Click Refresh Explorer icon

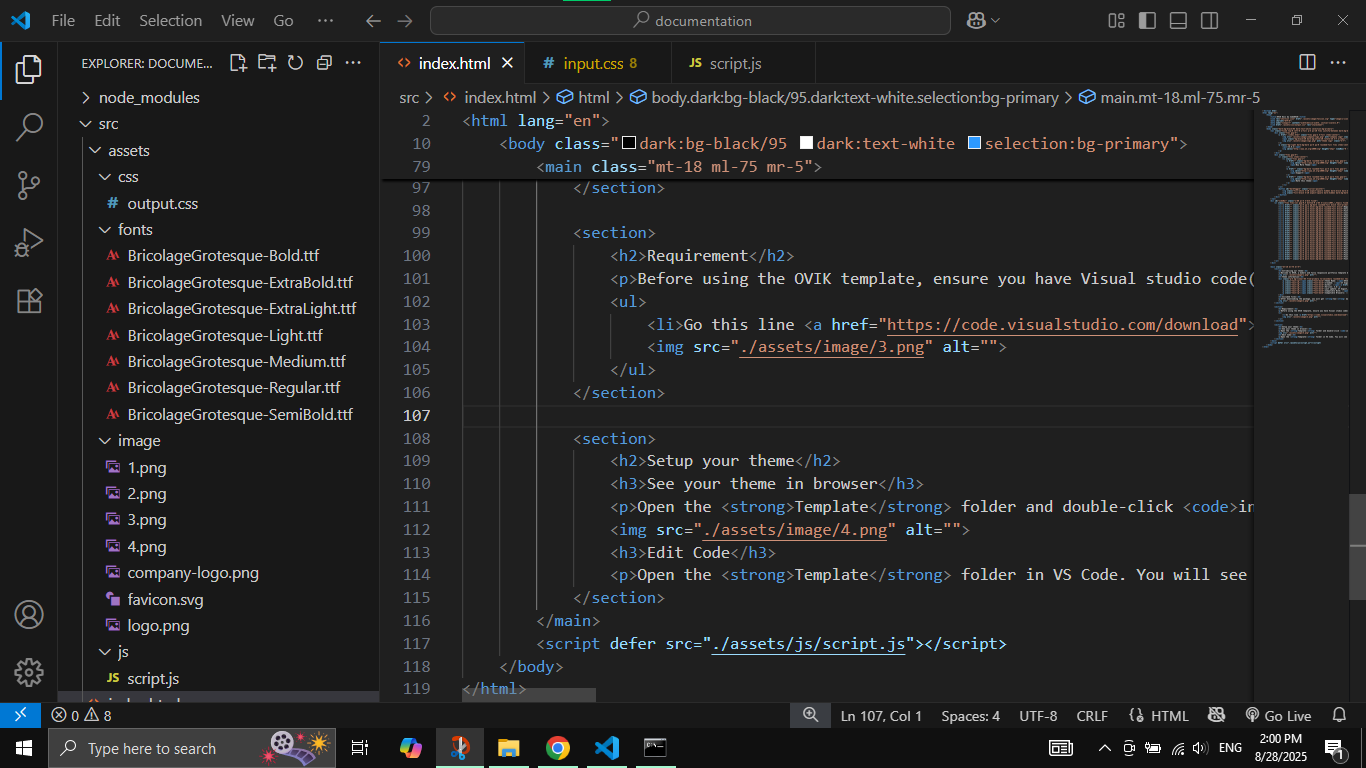(295, 63)
